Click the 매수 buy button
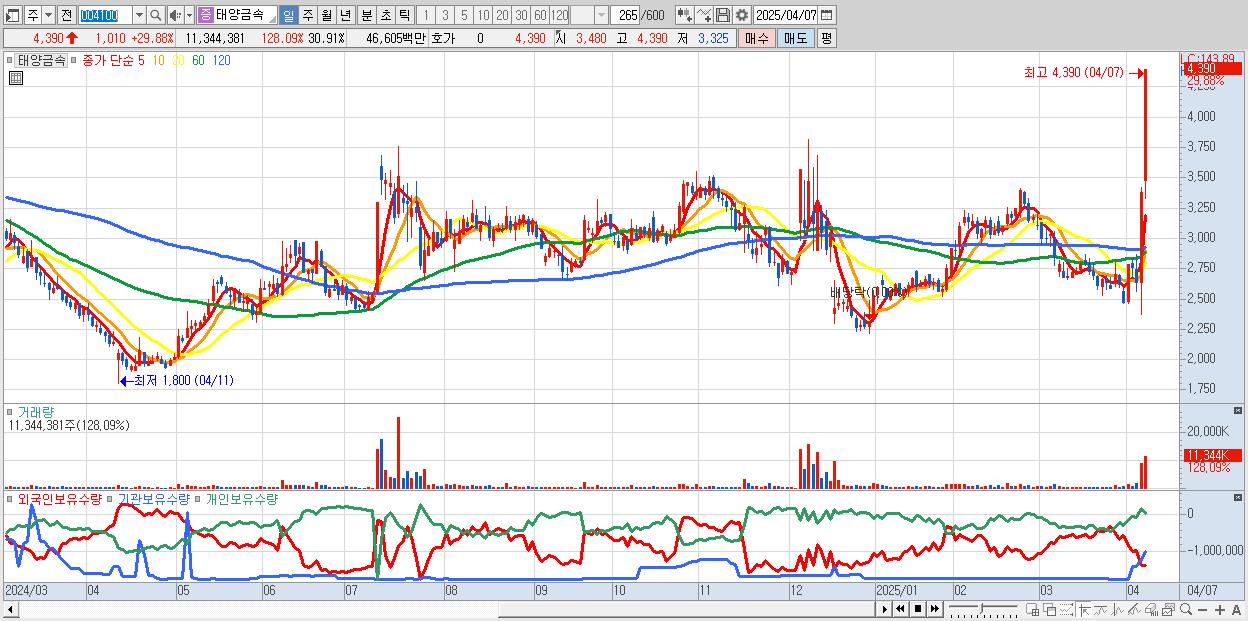The width and height of the screenshot is (1248, 621). tap(757, 38)
